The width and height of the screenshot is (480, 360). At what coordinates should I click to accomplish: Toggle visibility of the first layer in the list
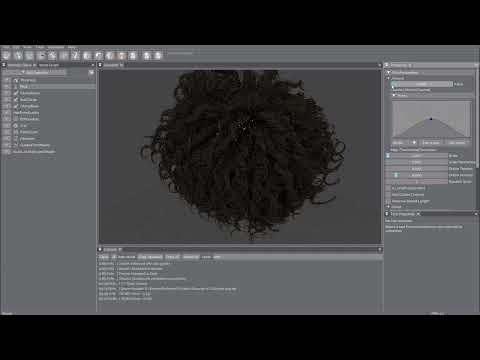click(6, 80)
